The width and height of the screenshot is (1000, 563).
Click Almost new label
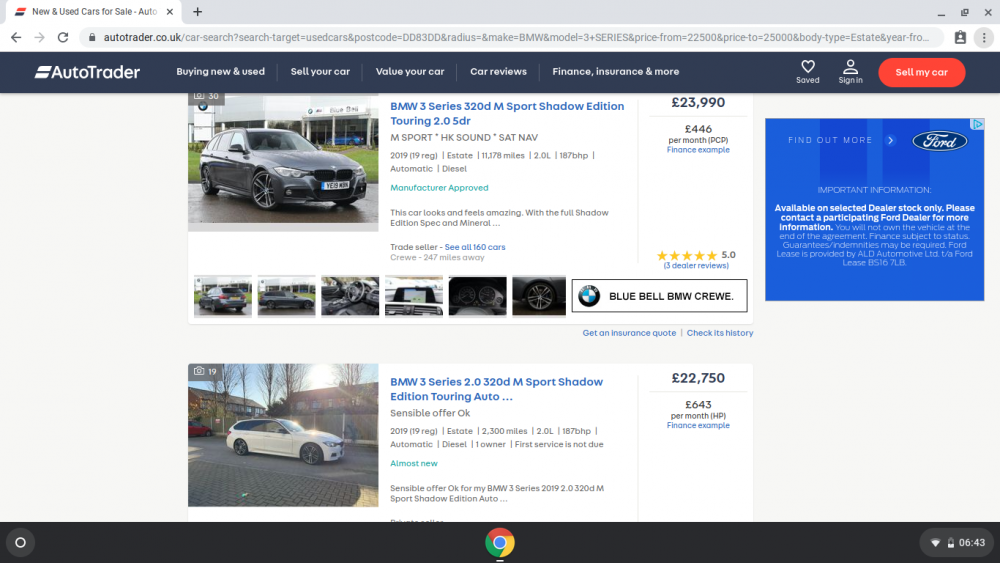click(x=414, y=464)
